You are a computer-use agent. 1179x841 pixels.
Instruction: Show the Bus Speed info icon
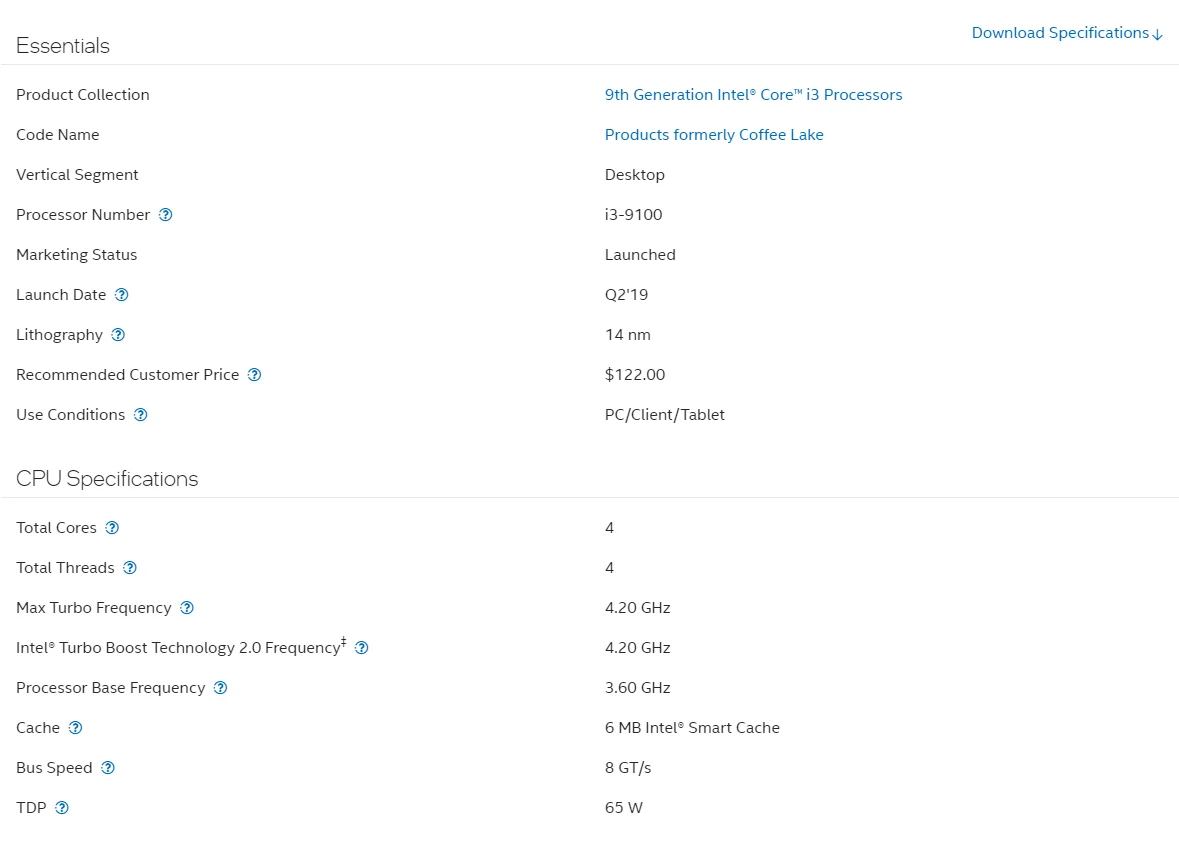click(x=108, y=768)
